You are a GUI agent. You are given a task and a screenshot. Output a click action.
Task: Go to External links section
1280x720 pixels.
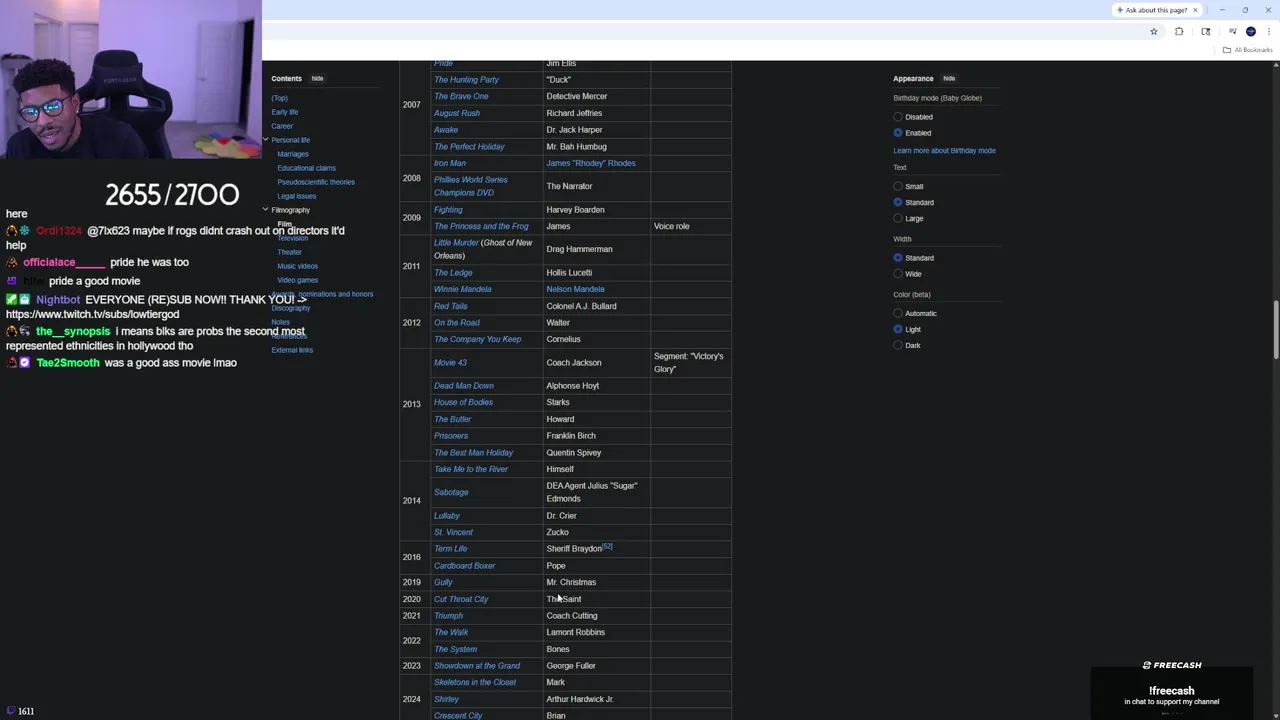[x=292, y=350]
